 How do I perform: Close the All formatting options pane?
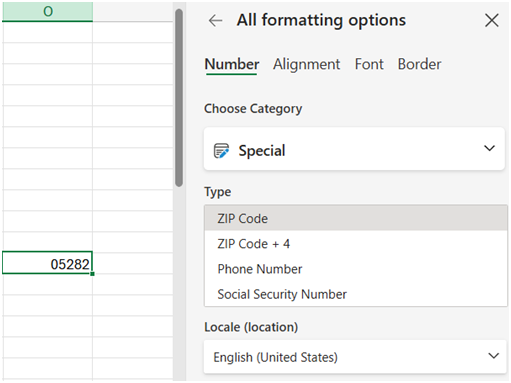pyautogui.click(x=492, y=20)
